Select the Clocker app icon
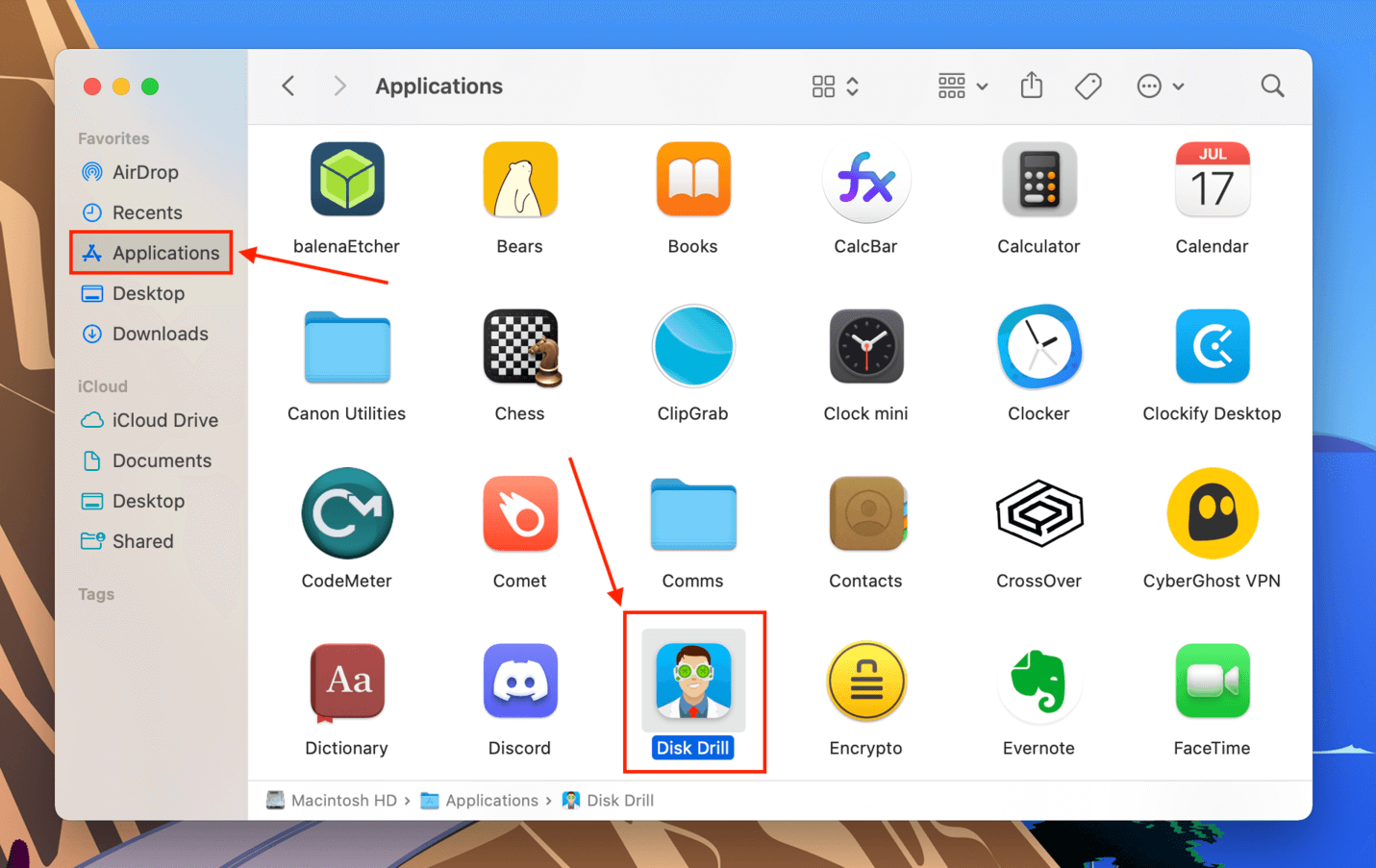 (x=1039, y=347)
